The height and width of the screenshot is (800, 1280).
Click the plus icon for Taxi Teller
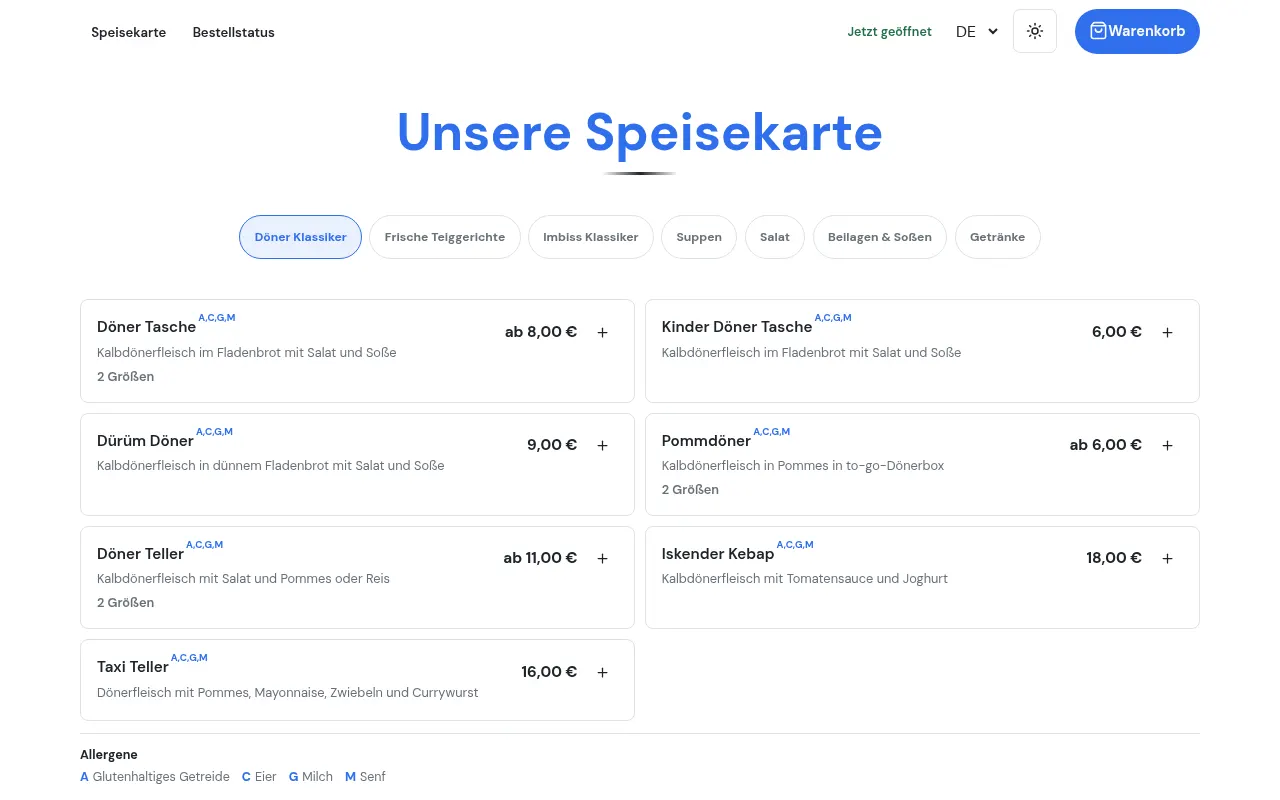pos(602,672)
